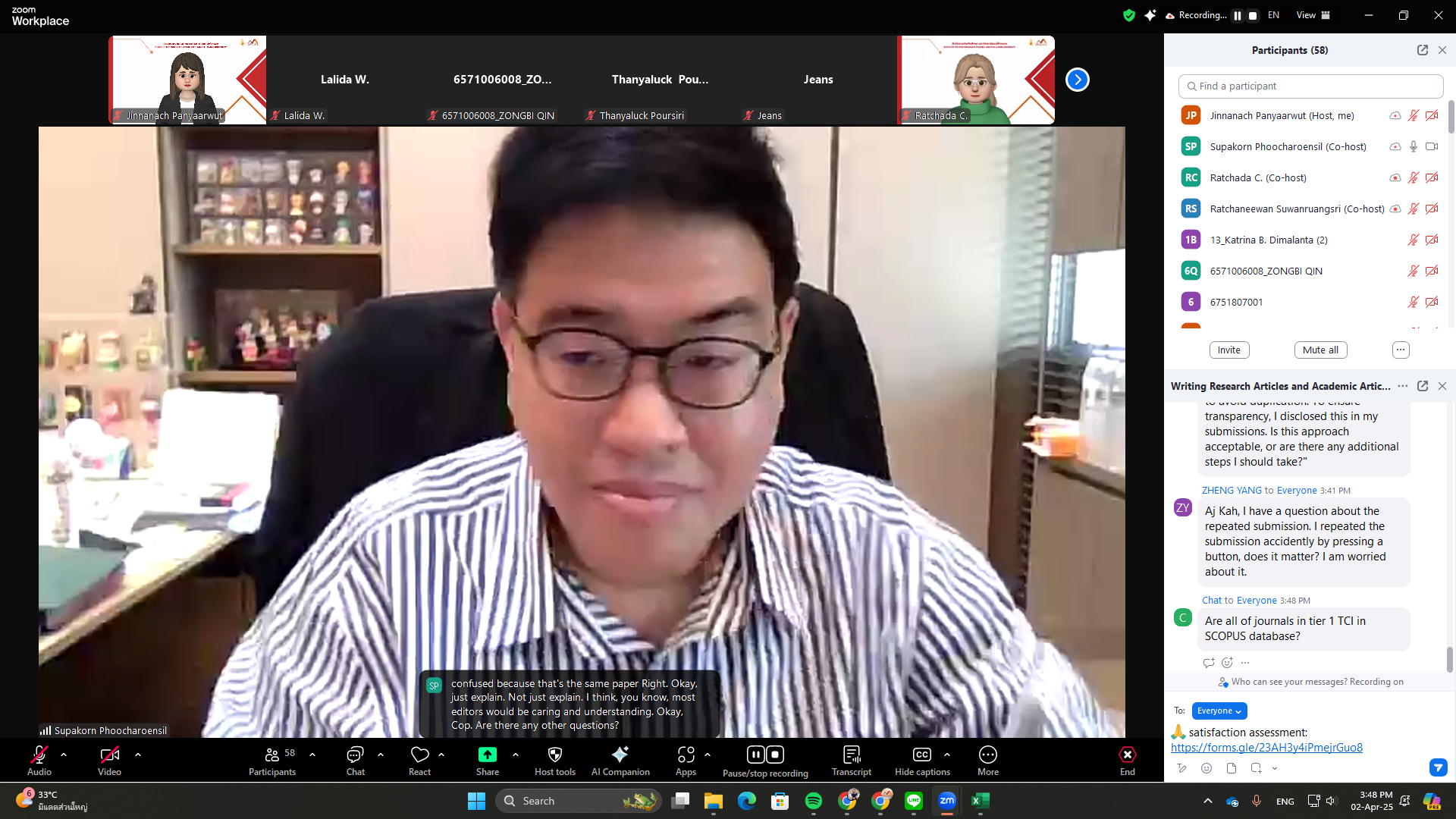Open the View menu at top
1456x819 pixels.
pyautogui.click(x=1312, y=15)
